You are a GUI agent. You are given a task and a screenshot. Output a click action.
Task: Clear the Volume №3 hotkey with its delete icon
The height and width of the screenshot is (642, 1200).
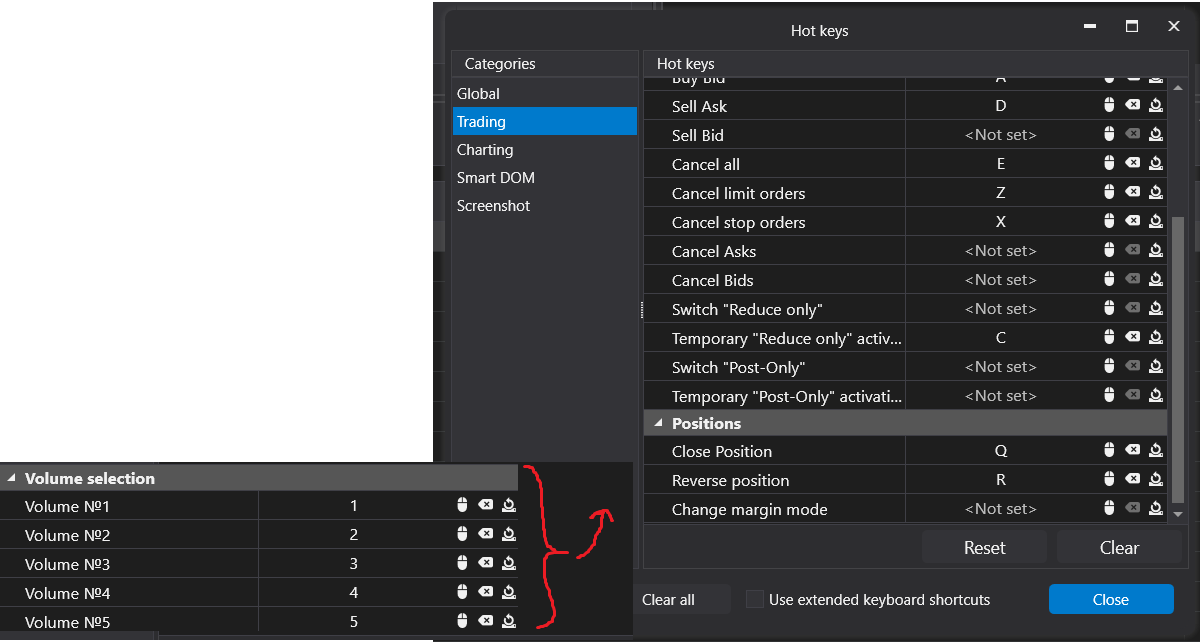point(485,563)
